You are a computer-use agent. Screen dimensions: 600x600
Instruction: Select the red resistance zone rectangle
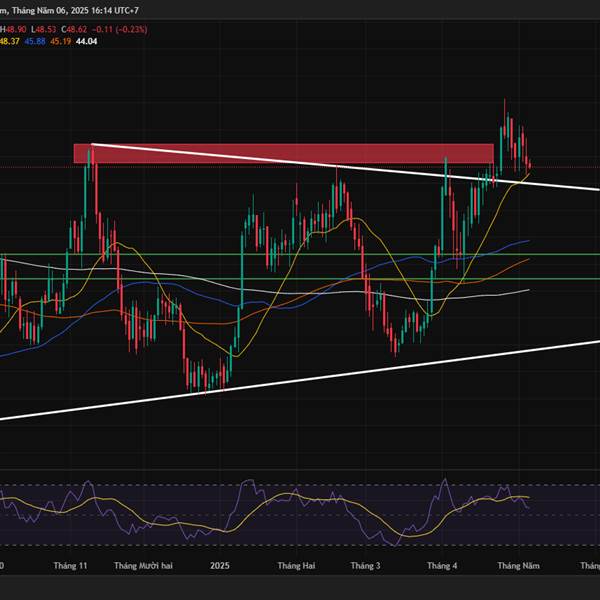284,153
